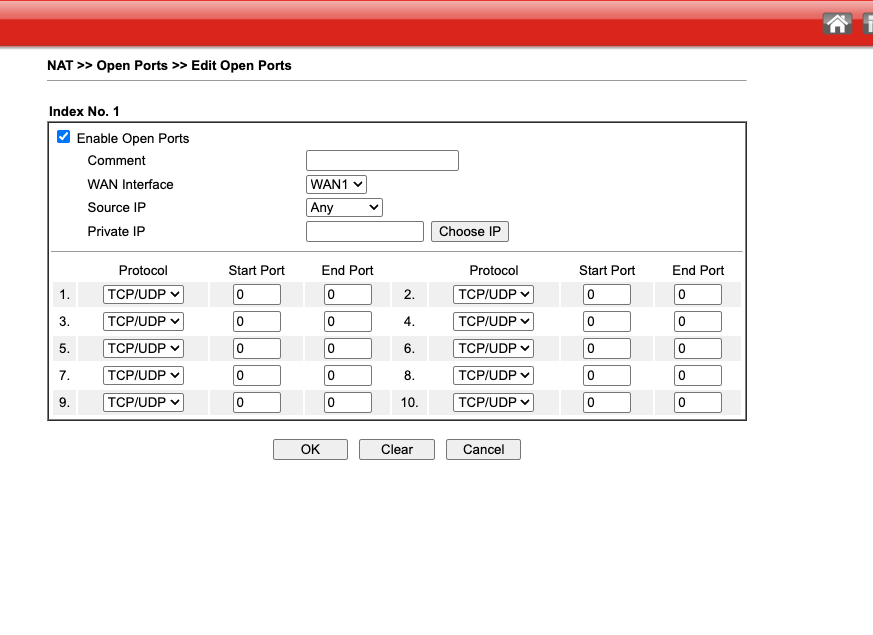Image resolution: width=873 pixels, height=635 pixels.
Task: Click the Start Port field for row 1
Action: click(x=256, y=295)
